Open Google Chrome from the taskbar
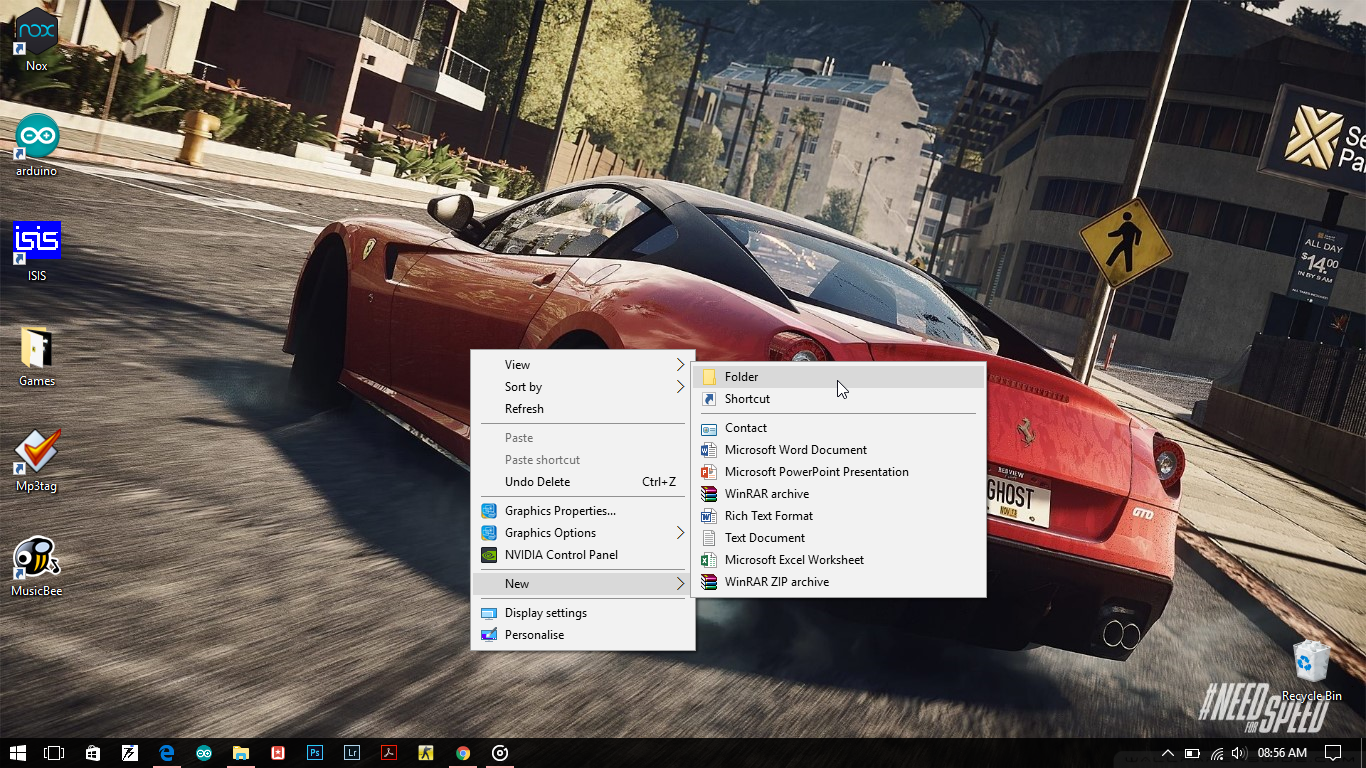This screenshot has height=768, width=1366. coord(463,753)
